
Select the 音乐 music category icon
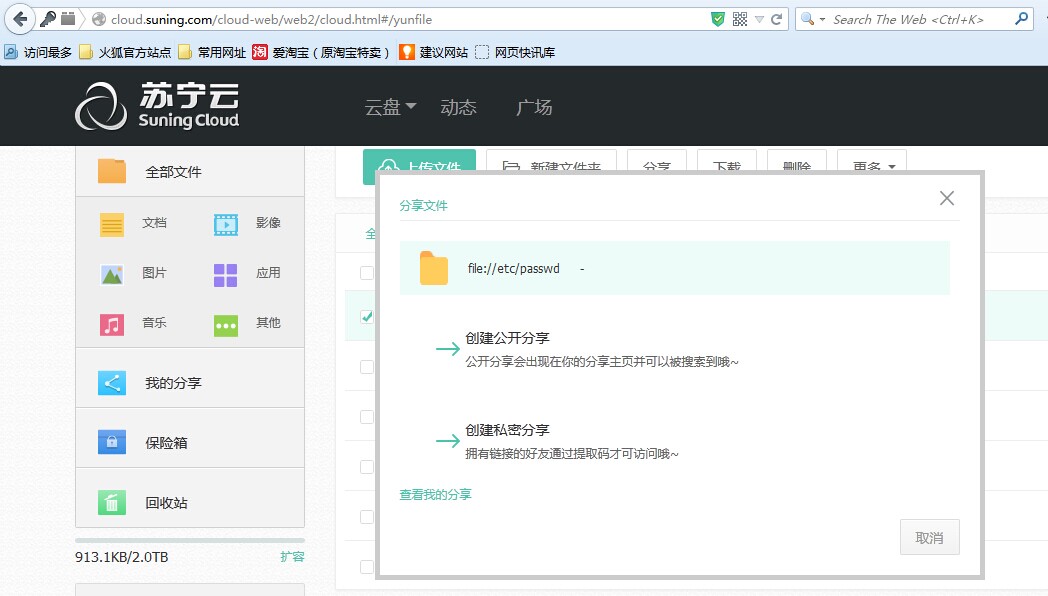(112, 325)
